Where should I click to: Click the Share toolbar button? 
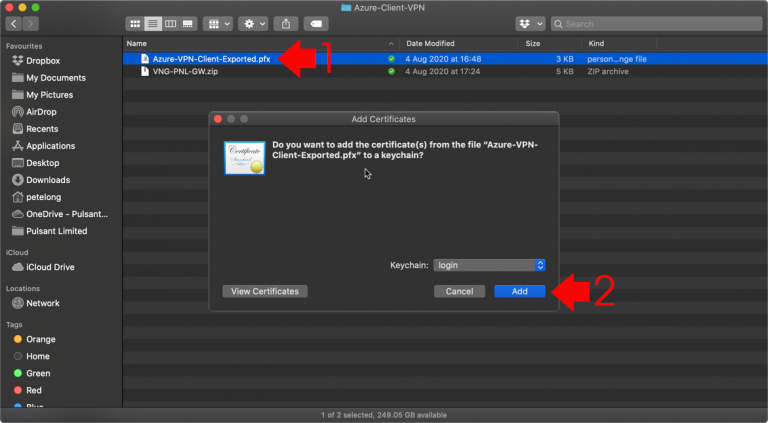286,24
